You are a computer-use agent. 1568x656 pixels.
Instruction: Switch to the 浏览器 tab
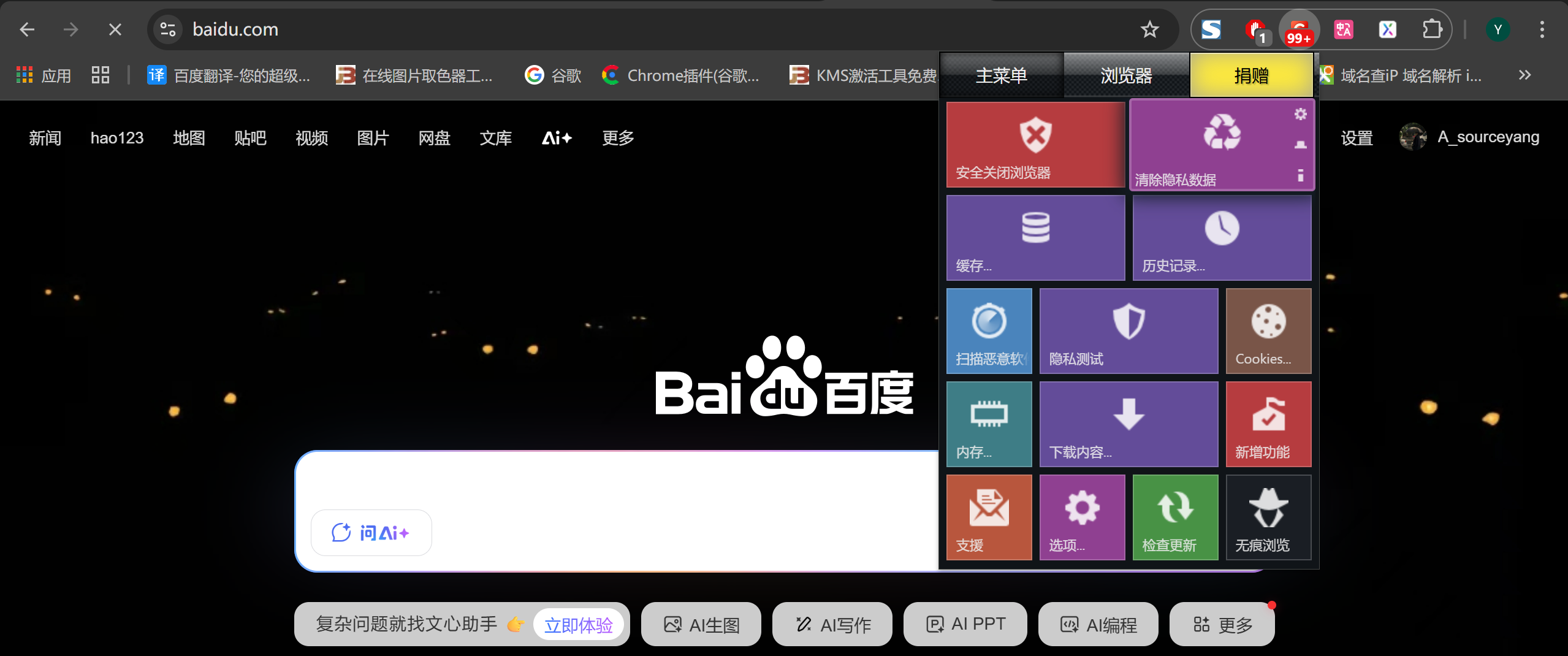1126,74
